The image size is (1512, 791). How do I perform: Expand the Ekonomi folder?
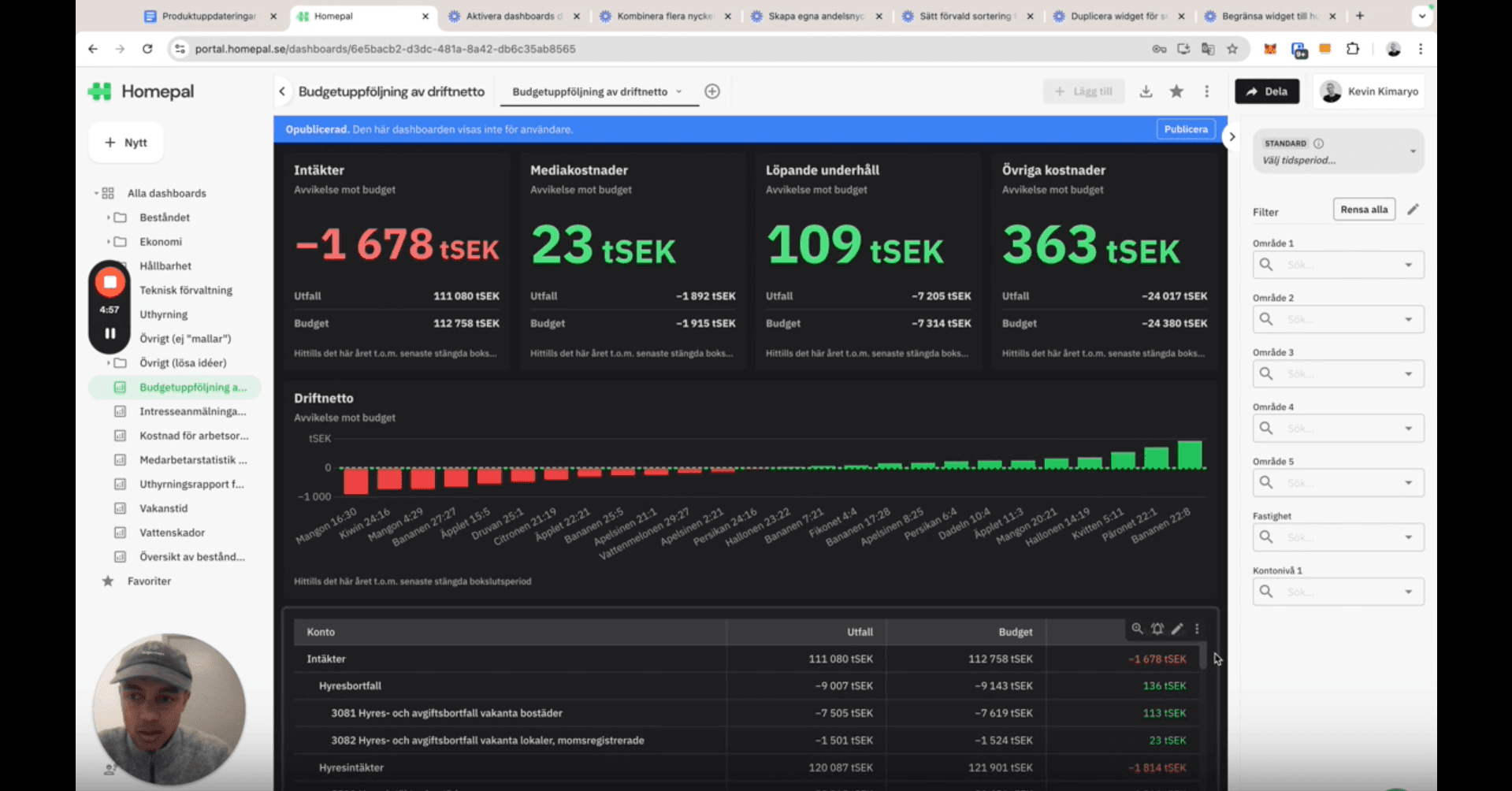108,242
